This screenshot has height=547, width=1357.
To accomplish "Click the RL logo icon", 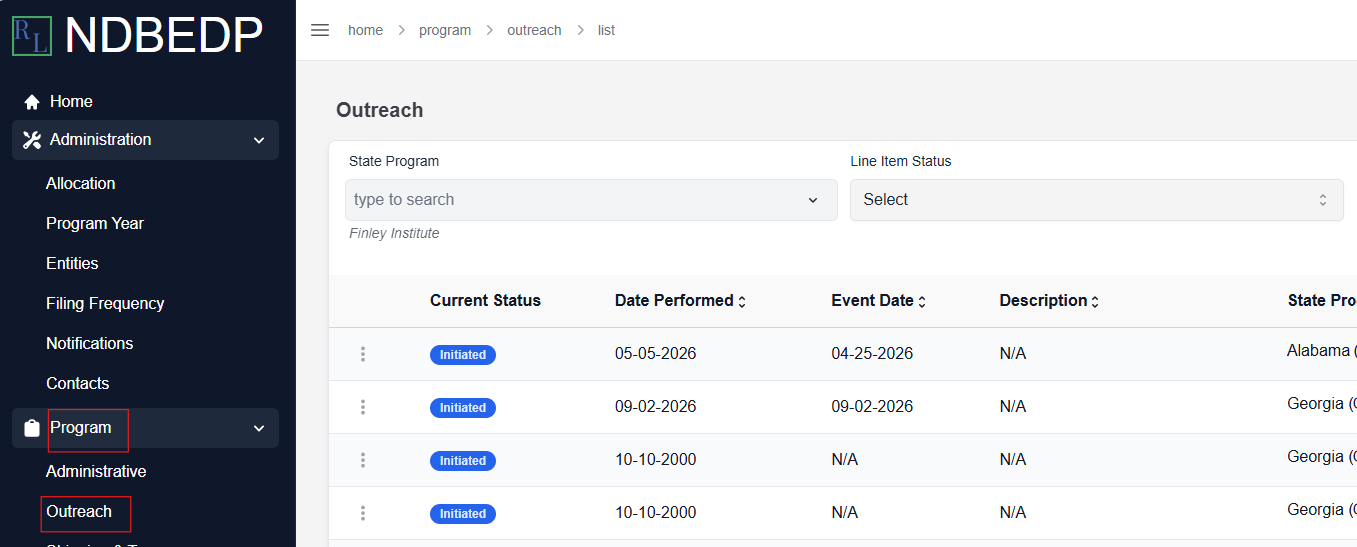I will click(x=32, y=35).
